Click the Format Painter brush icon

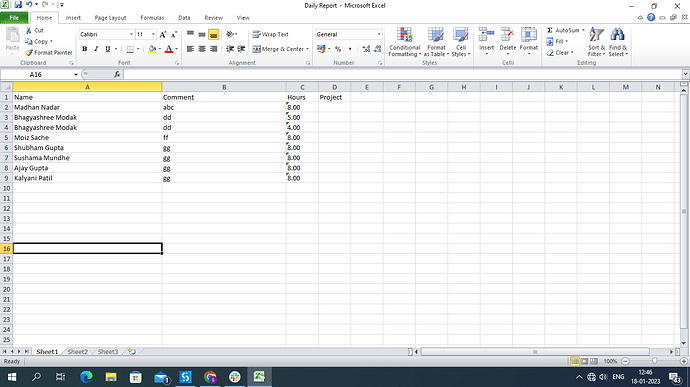tap(29, 52)
